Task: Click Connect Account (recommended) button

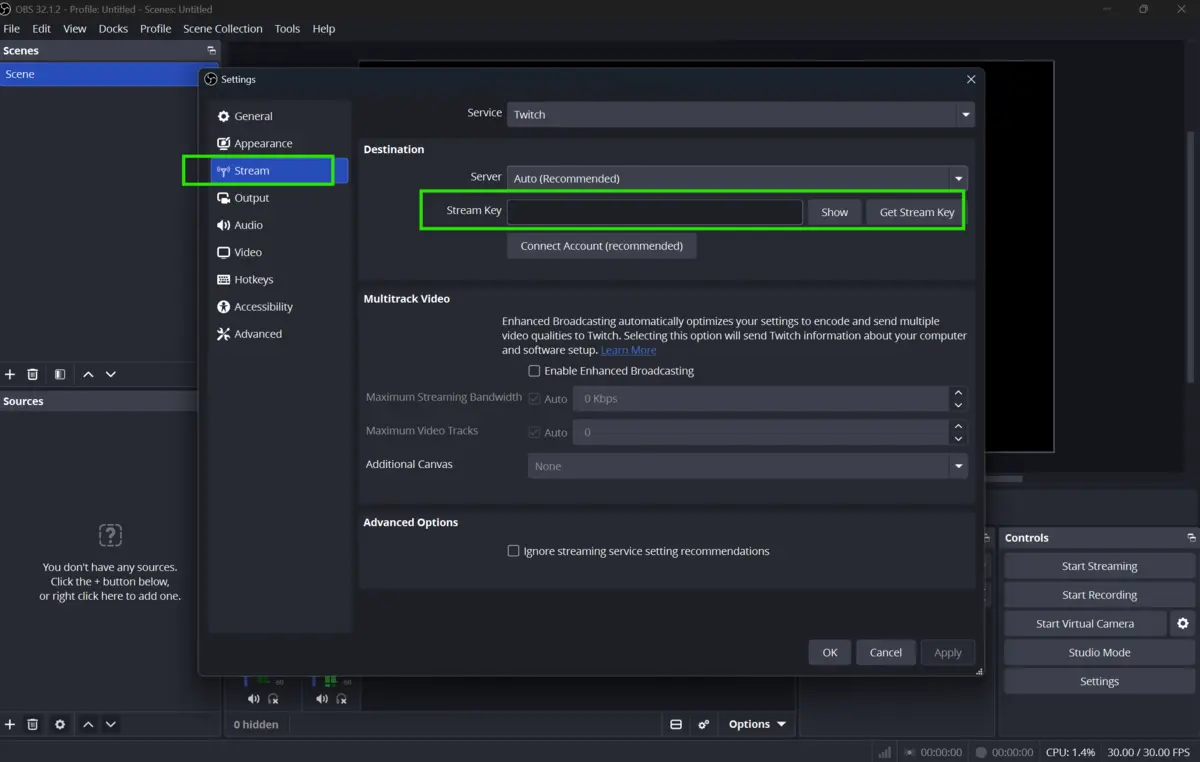Action: pyautogui.click(x=601, y=246)
